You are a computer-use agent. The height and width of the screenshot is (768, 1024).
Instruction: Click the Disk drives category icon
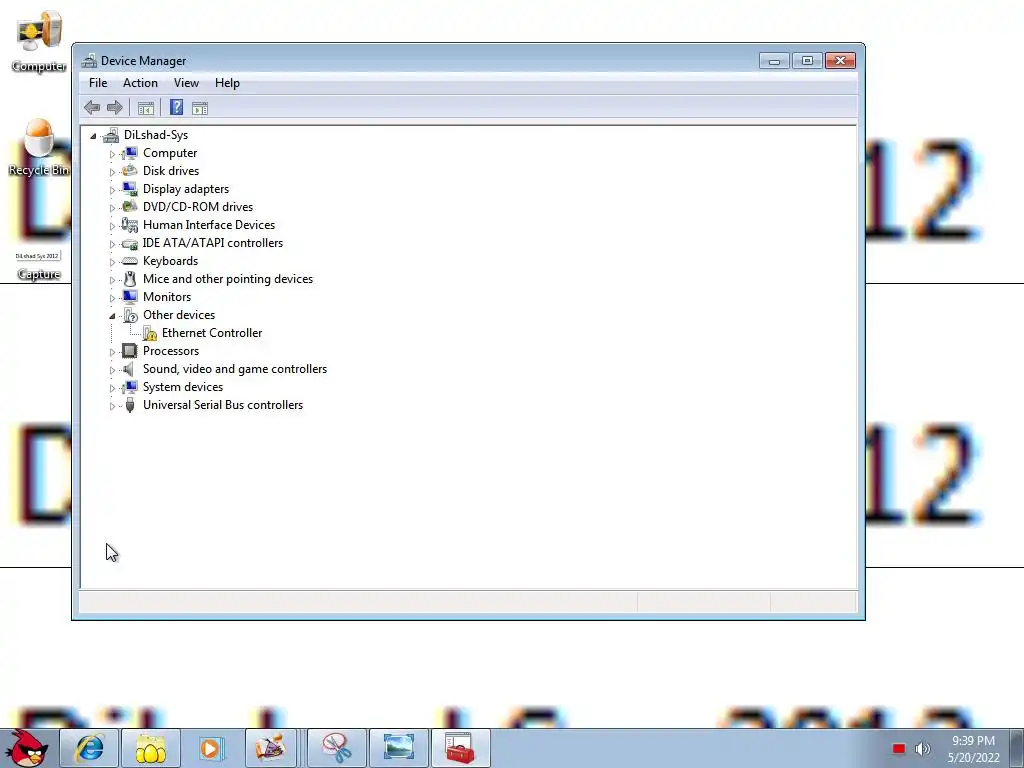click(x=130, y=170)
